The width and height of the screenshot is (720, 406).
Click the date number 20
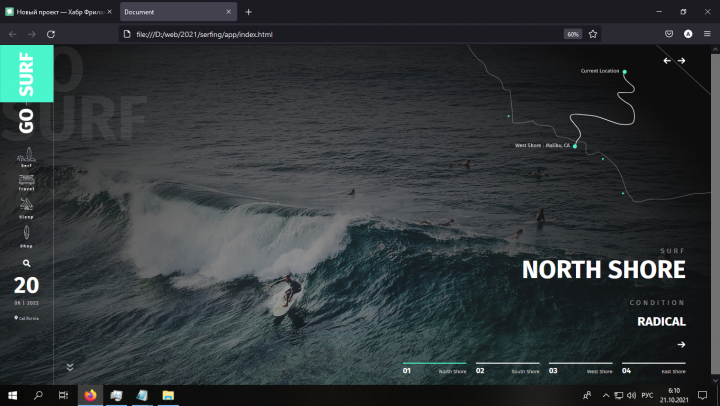(x=26, y=285)
